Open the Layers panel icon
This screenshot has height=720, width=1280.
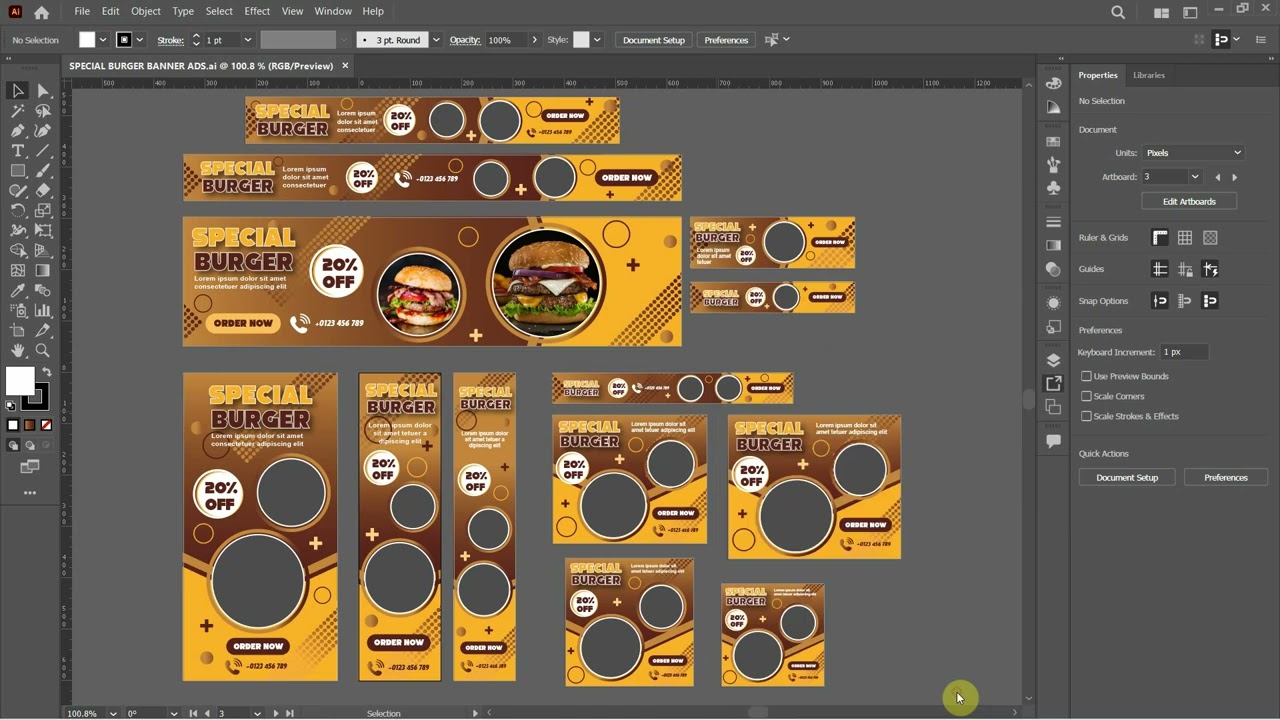tap(1053, 360)
